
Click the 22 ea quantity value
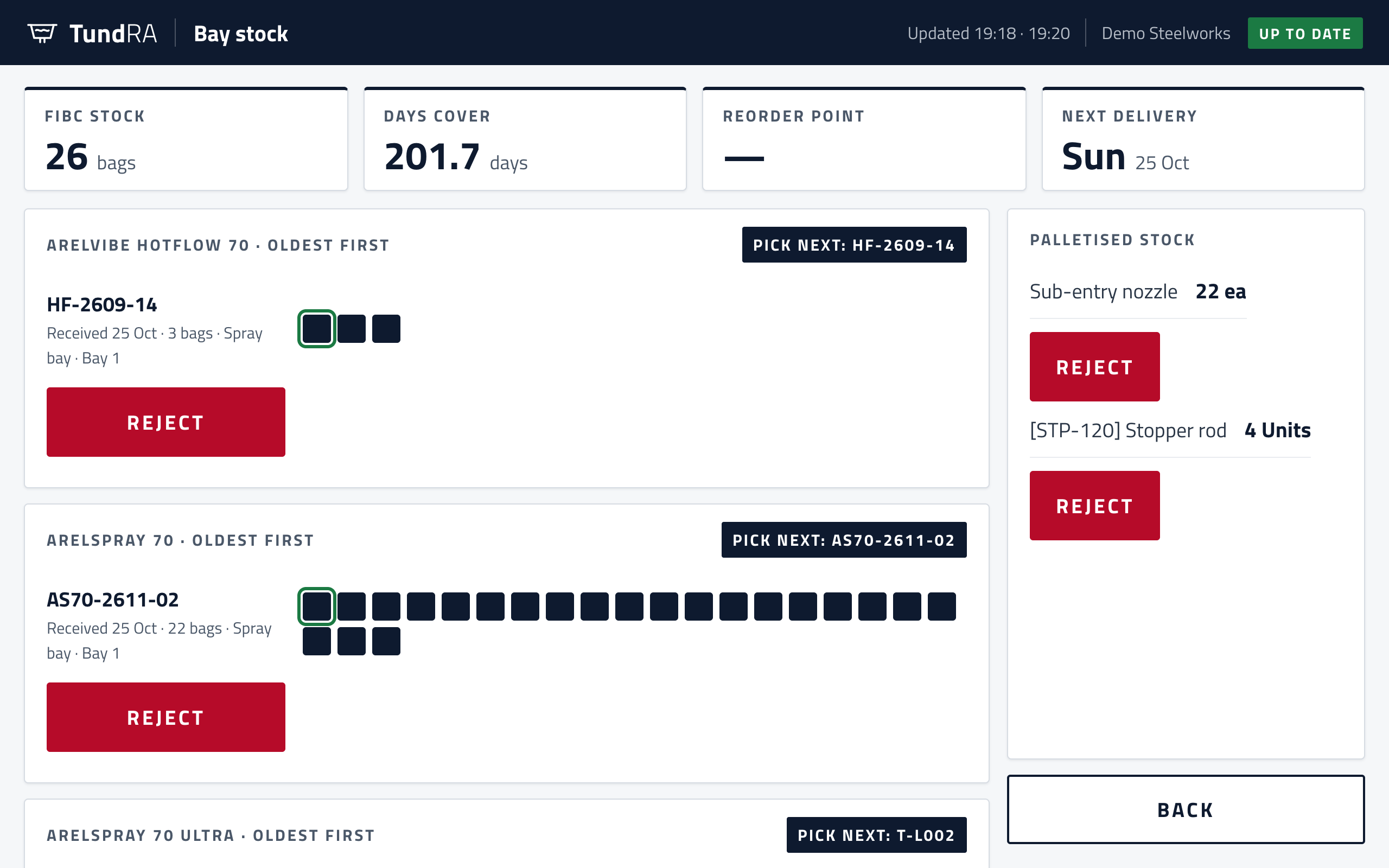click(x=1221, y=292)
